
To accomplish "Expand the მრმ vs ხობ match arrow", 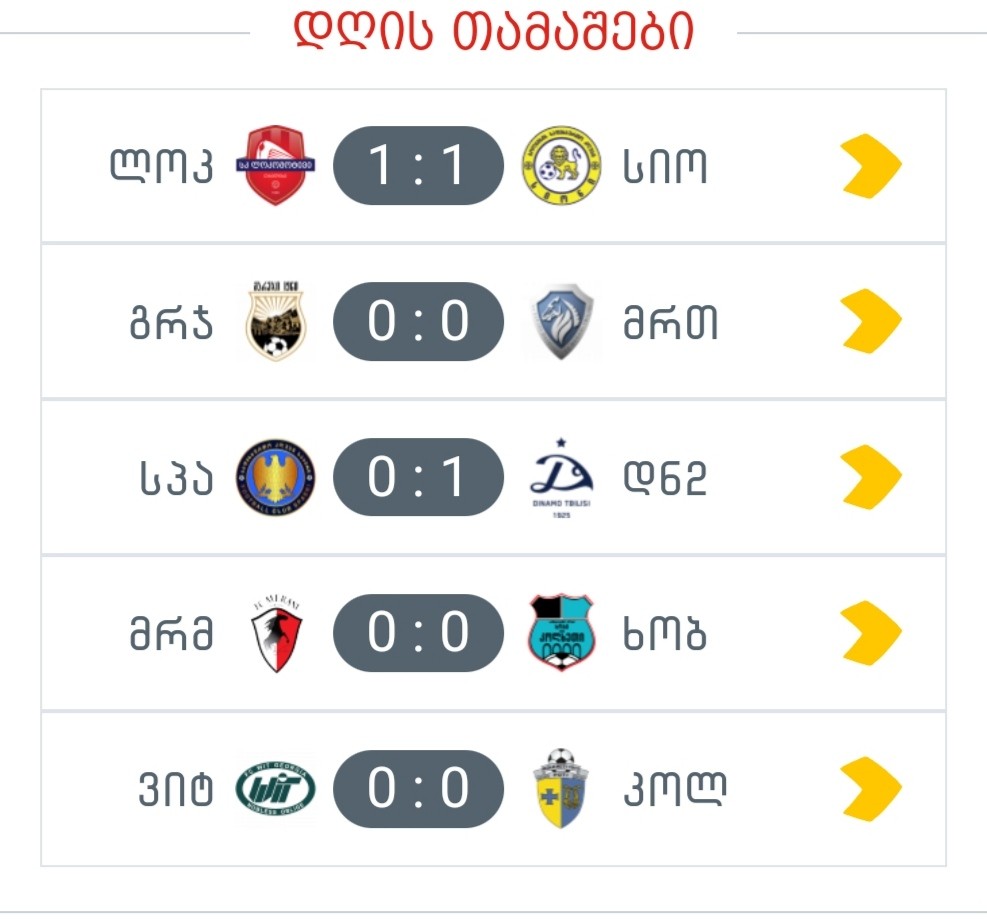I will point(871,633).
